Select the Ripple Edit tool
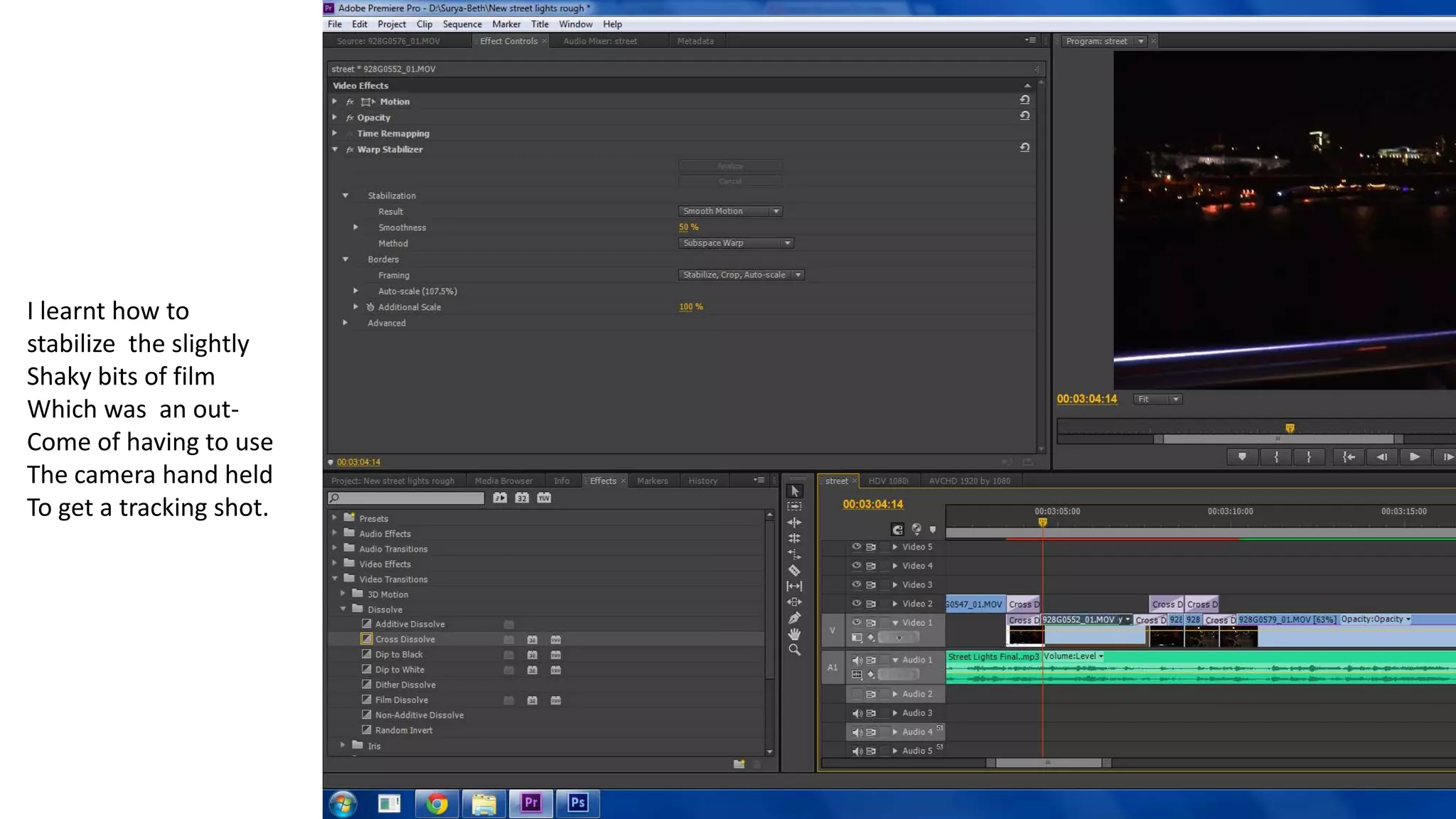 794,523
